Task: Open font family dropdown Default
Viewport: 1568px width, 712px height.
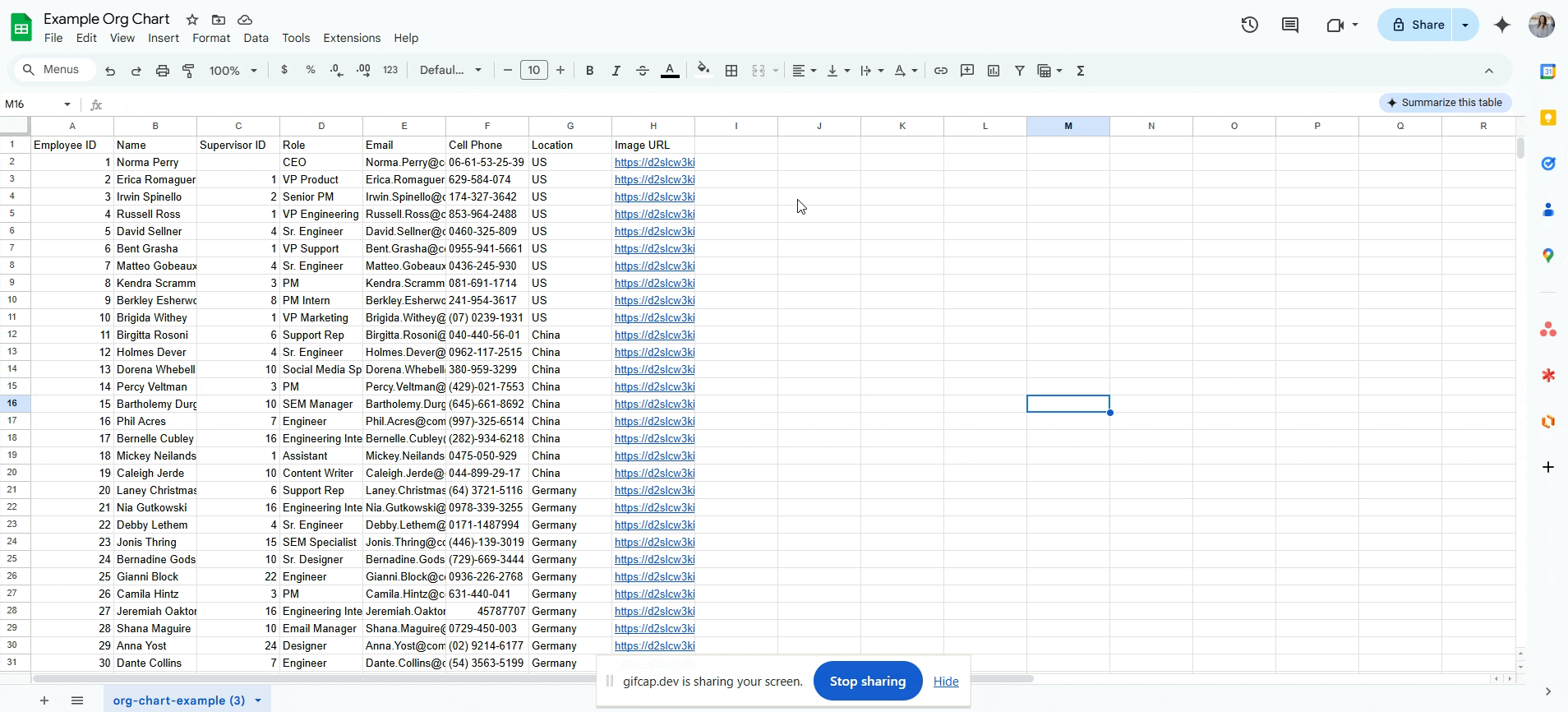Action: point(451,71)
